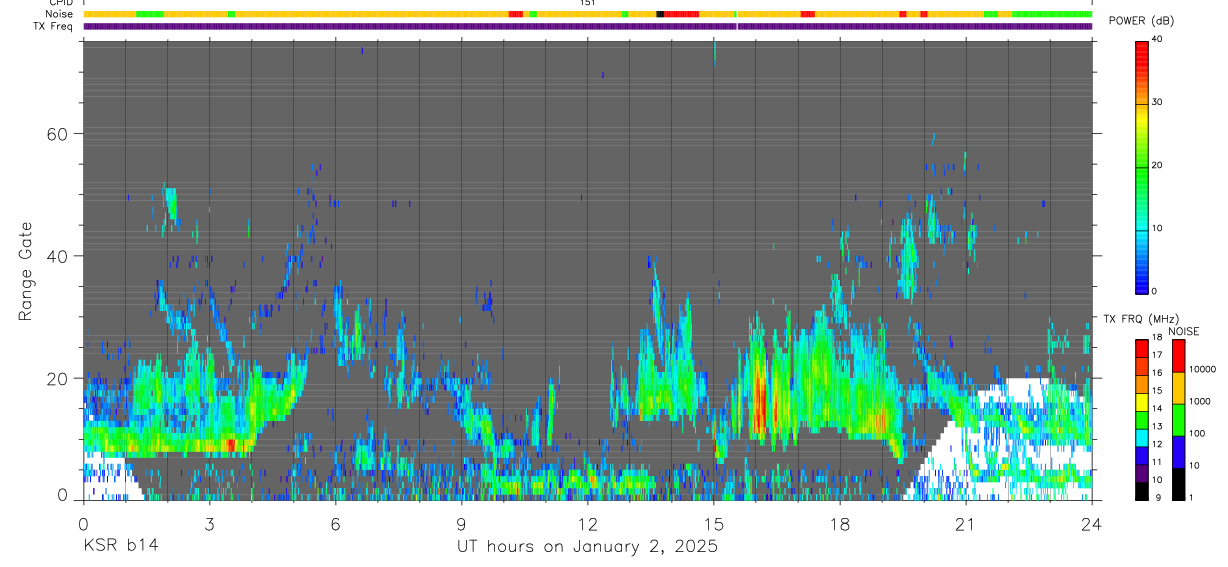Click the Range Gate axis title
This screenshot has height=567, width=1228.
click(24, 271)
